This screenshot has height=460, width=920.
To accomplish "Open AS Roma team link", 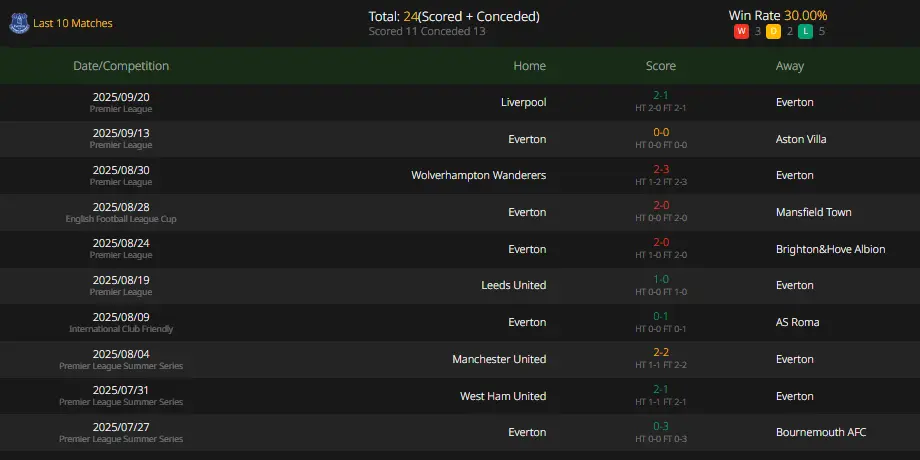I will coord(797,322).
